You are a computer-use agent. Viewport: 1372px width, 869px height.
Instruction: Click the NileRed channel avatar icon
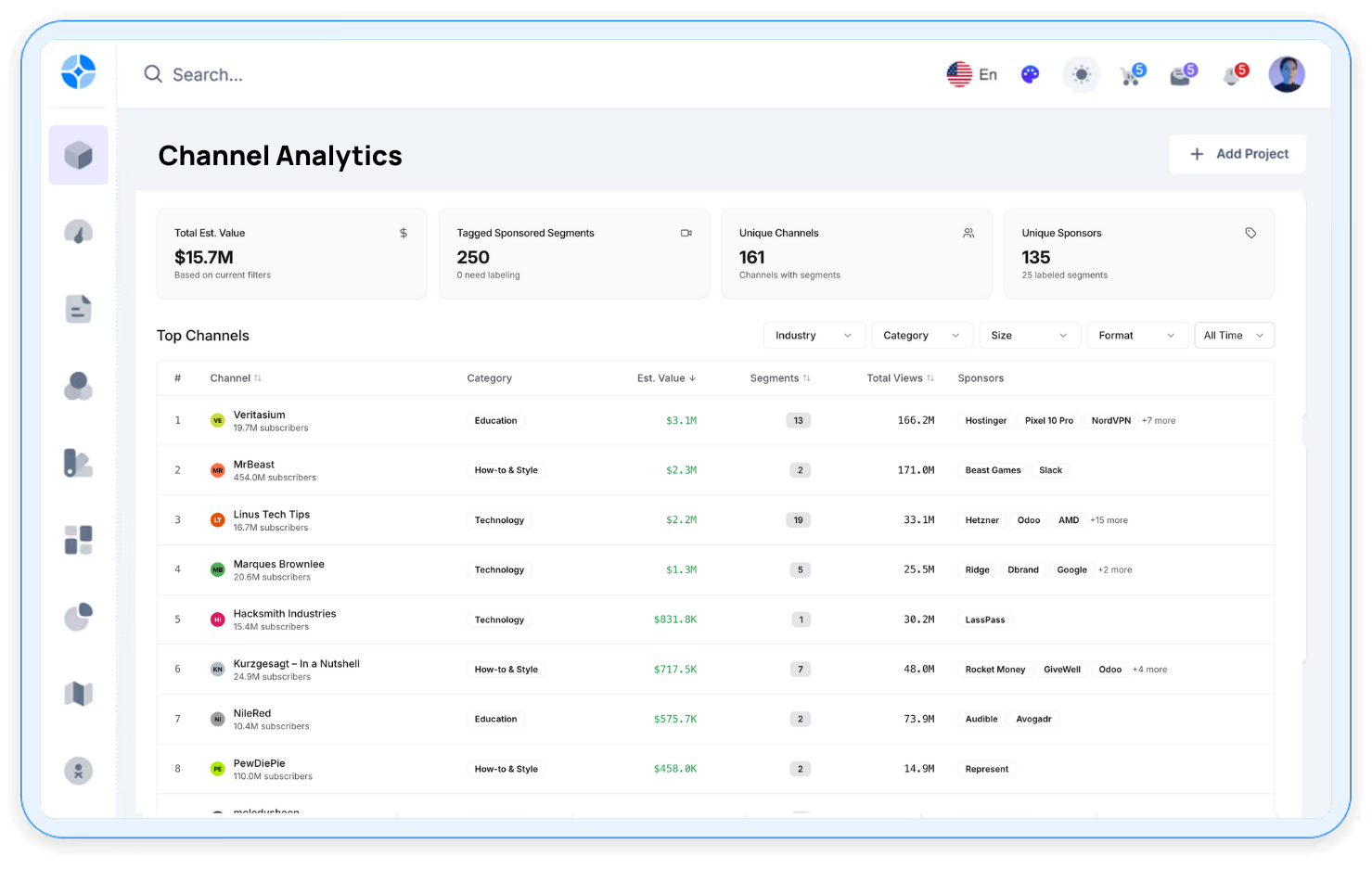217,719
